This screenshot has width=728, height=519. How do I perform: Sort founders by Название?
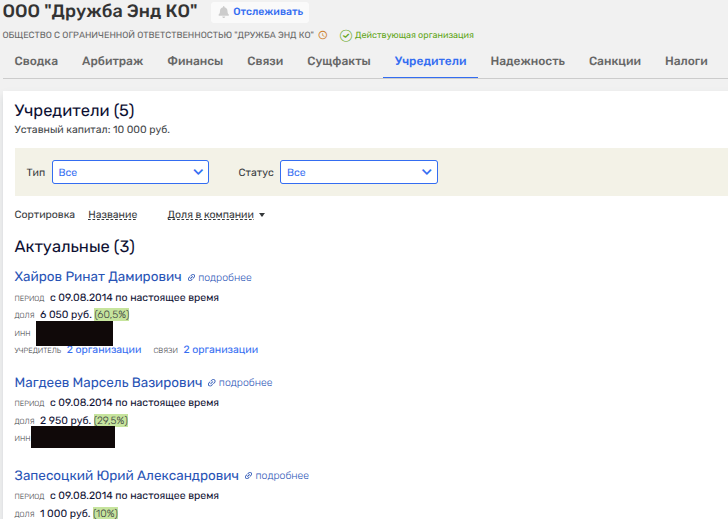pos(112,214)
